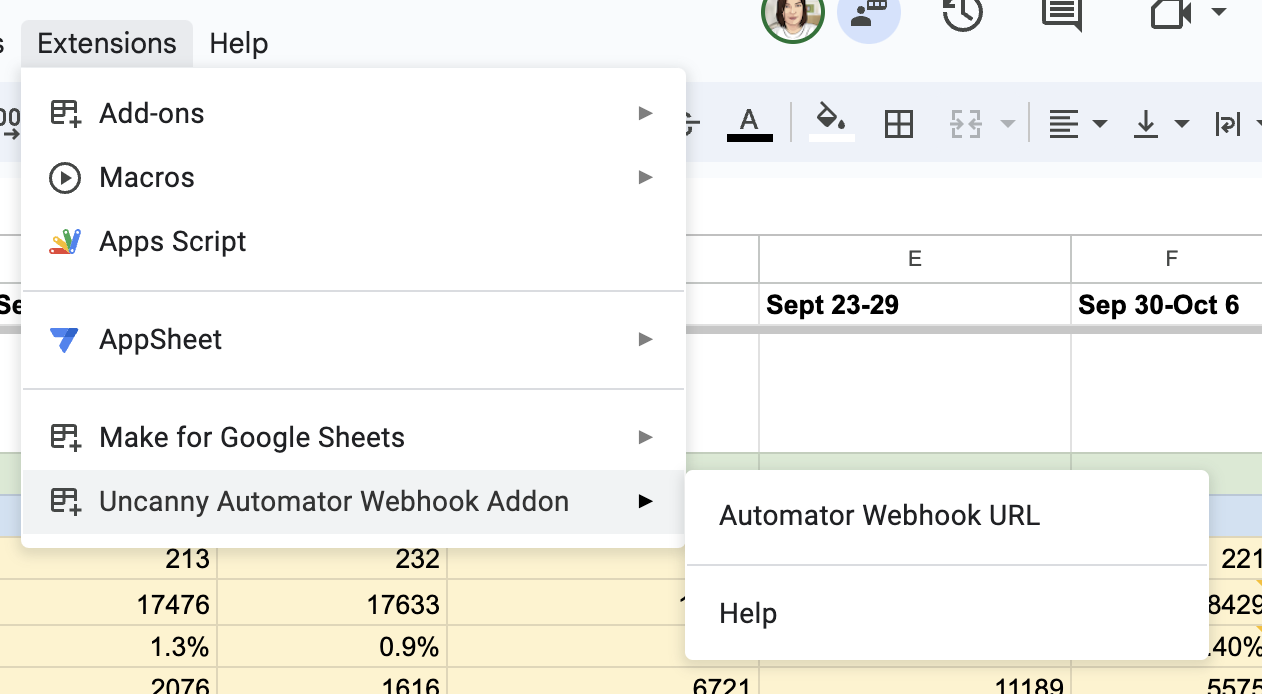The image size is (1262, 694).
Task: Select the fill color paint bucket
Action: [x=831, y=121]
